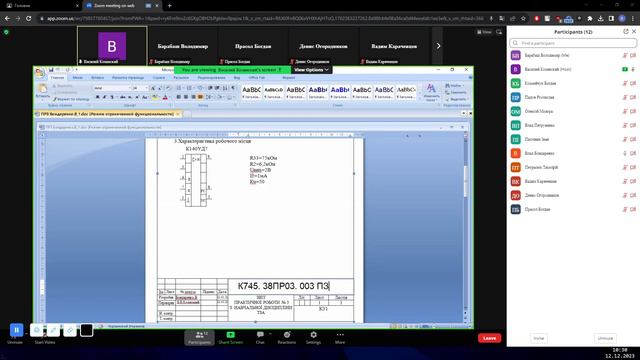Open the browser three-dot menu
640x360 pixels.
click(x=633, y=18)
